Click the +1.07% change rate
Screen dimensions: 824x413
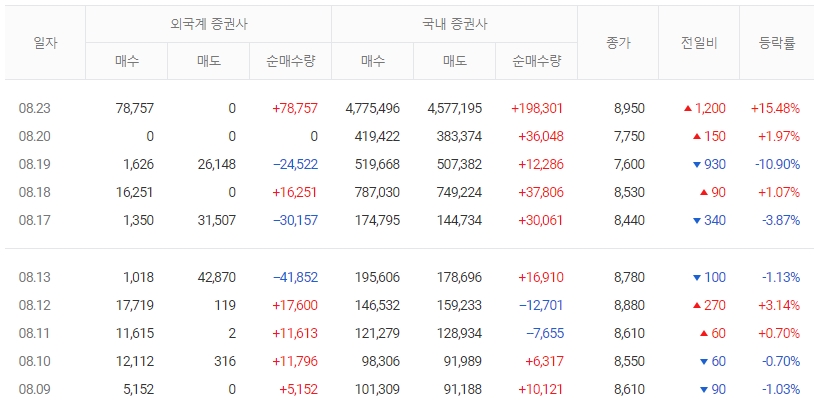click(779, 192)
